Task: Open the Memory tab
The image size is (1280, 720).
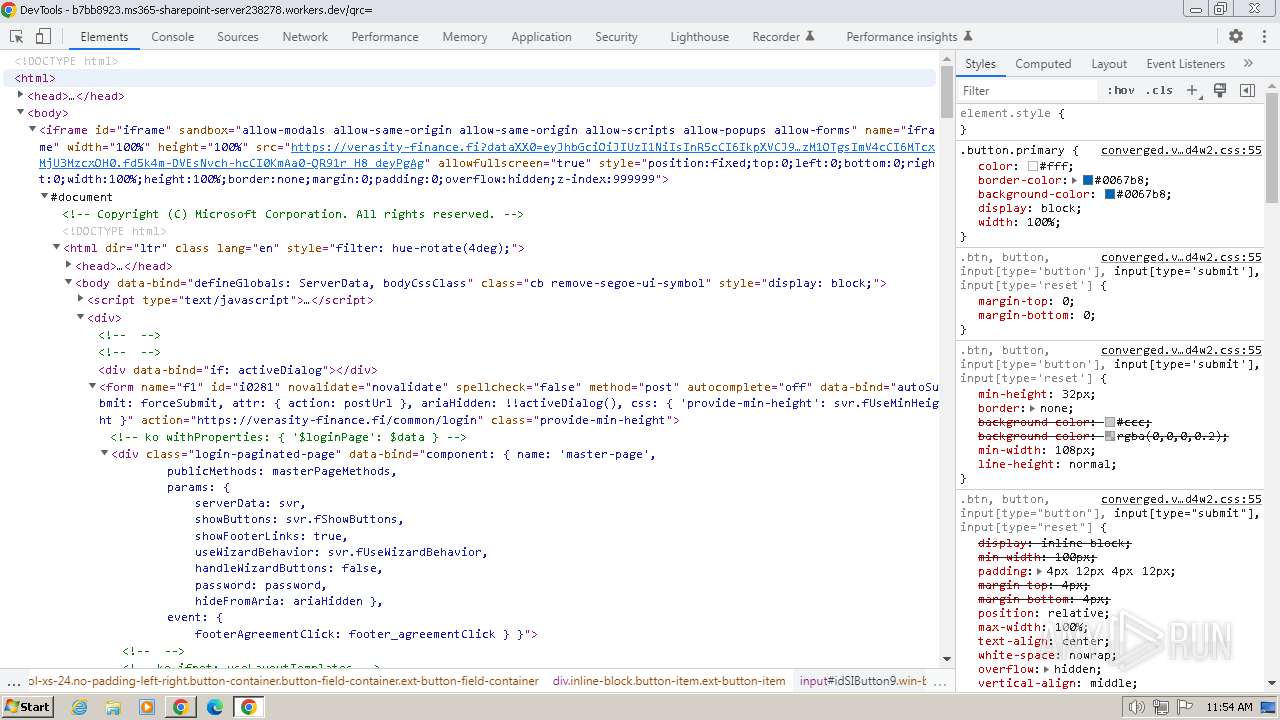Action: tap(465, 36)
